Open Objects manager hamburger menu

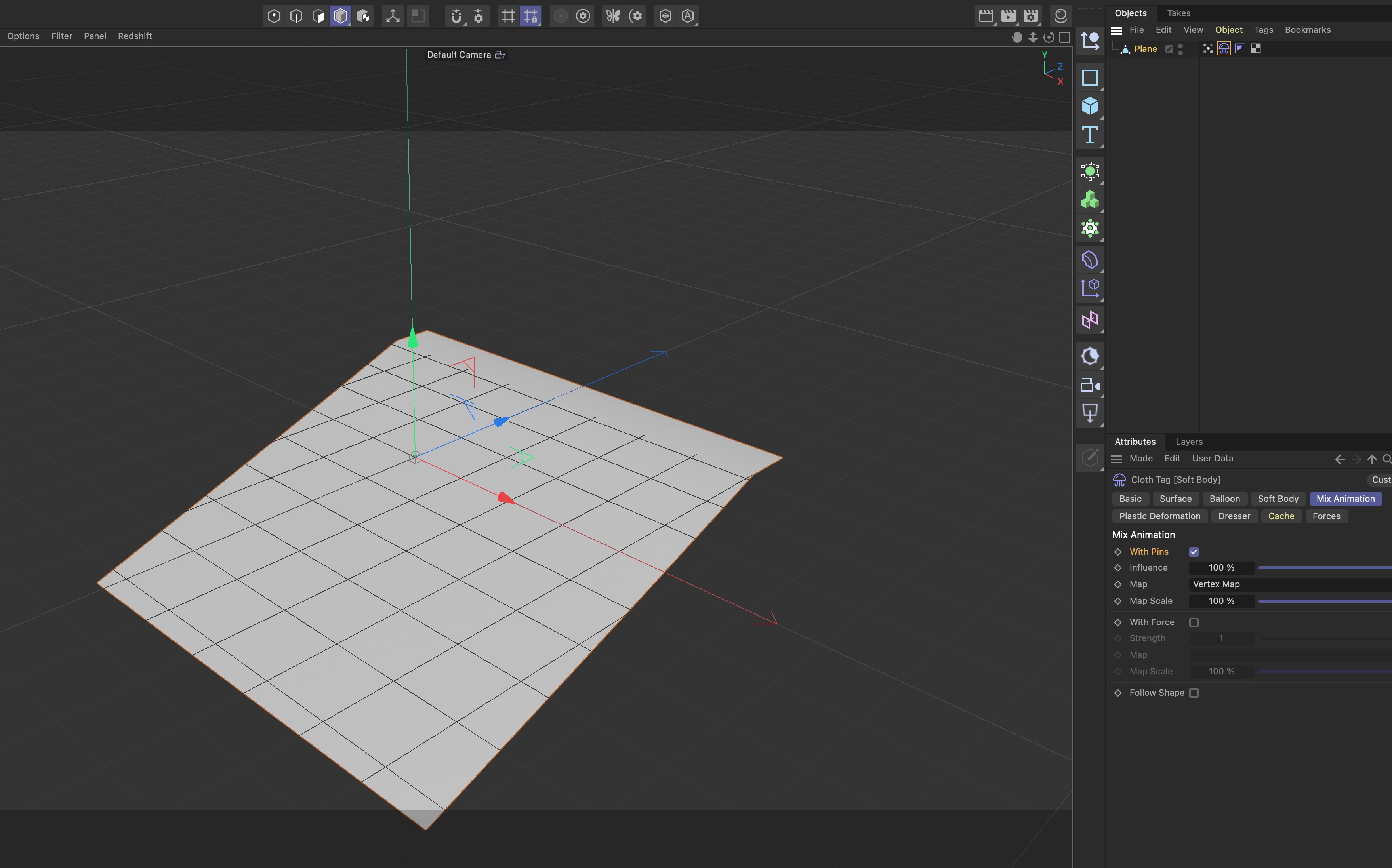tap(1116, 30)
